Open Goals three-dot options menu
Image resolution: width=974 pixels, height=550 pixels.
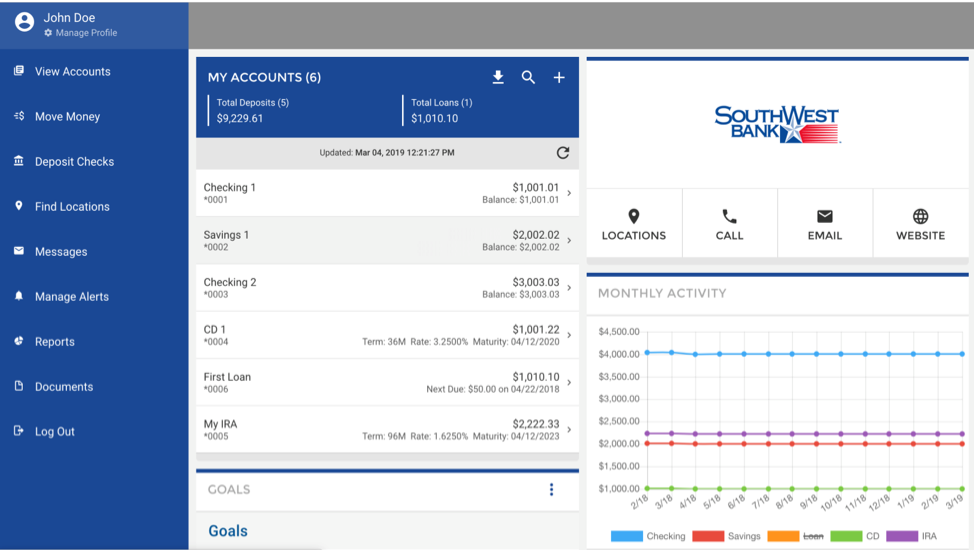551,489
